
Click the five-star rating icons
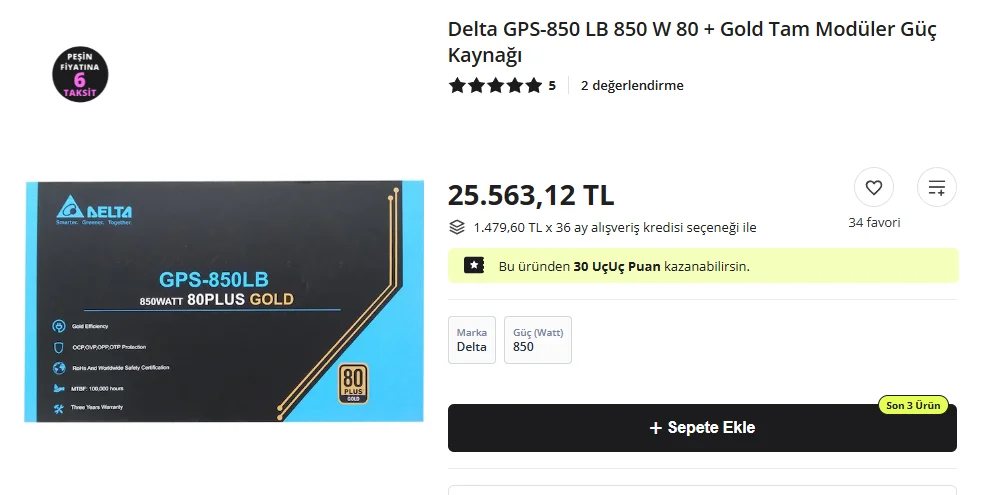coord(495,86)
